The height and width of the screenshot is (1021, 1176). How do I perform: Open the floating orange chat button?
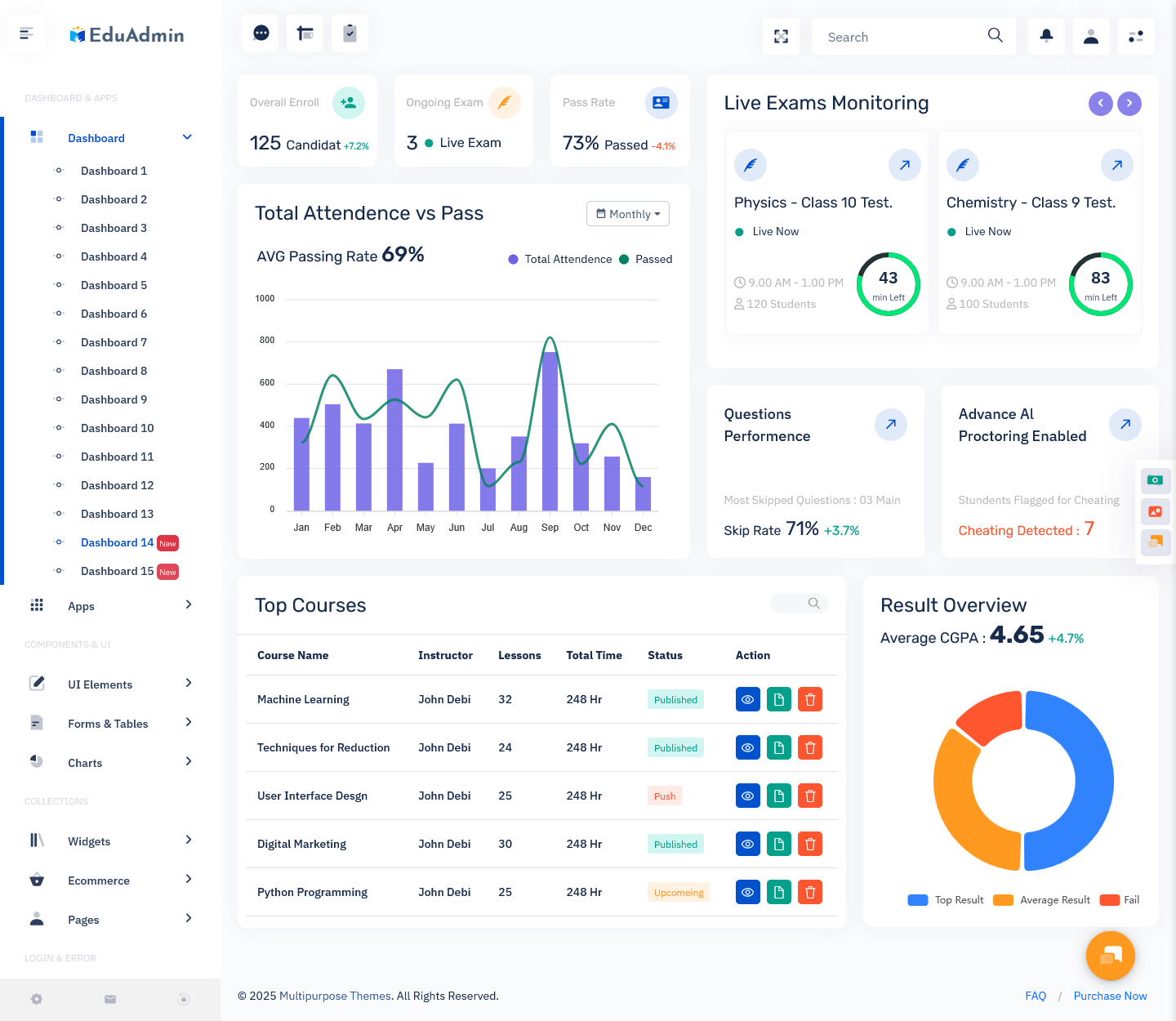click(x=1110, y=956)
